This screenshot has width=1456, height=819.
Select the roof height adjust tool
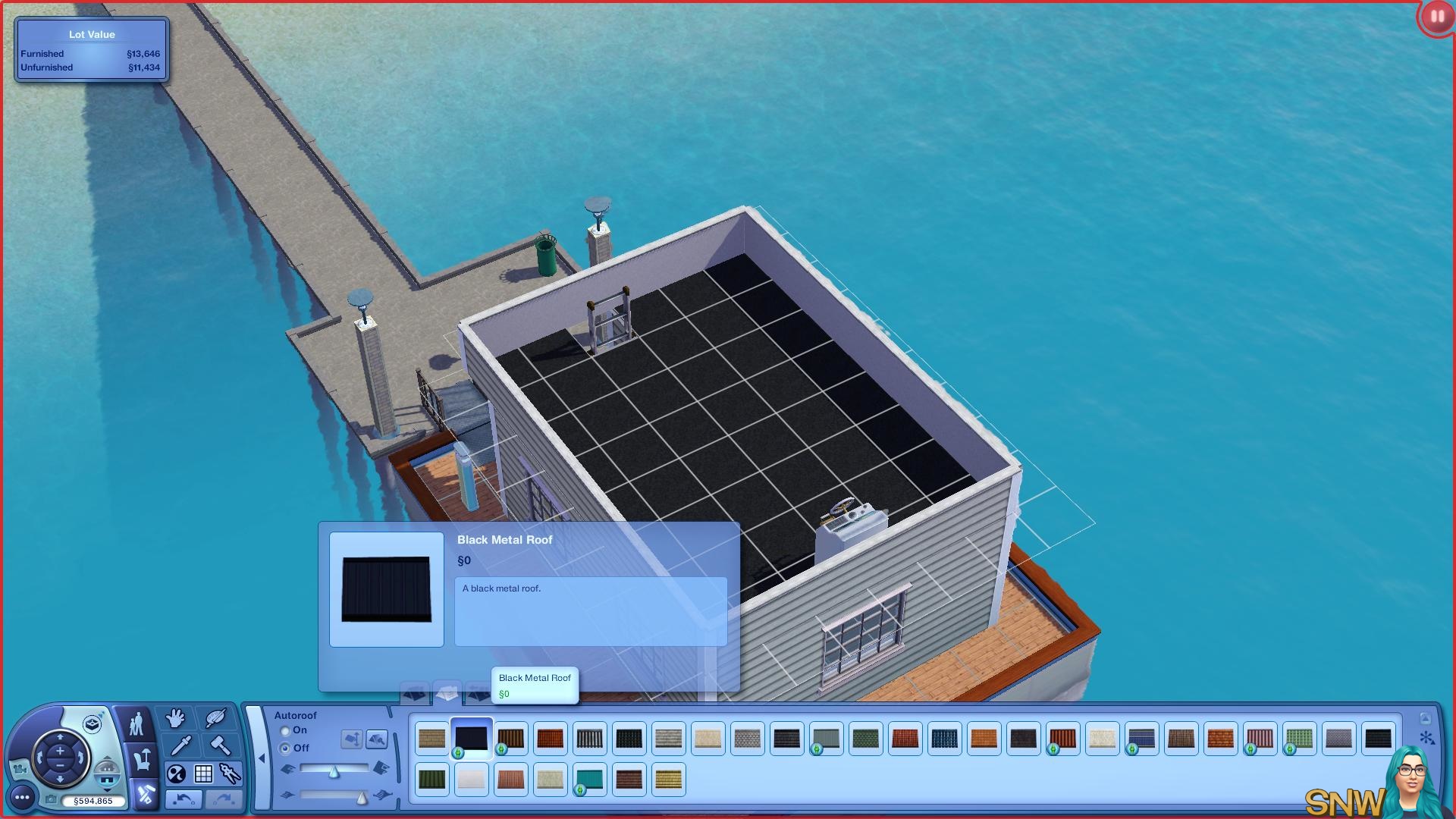352,739
